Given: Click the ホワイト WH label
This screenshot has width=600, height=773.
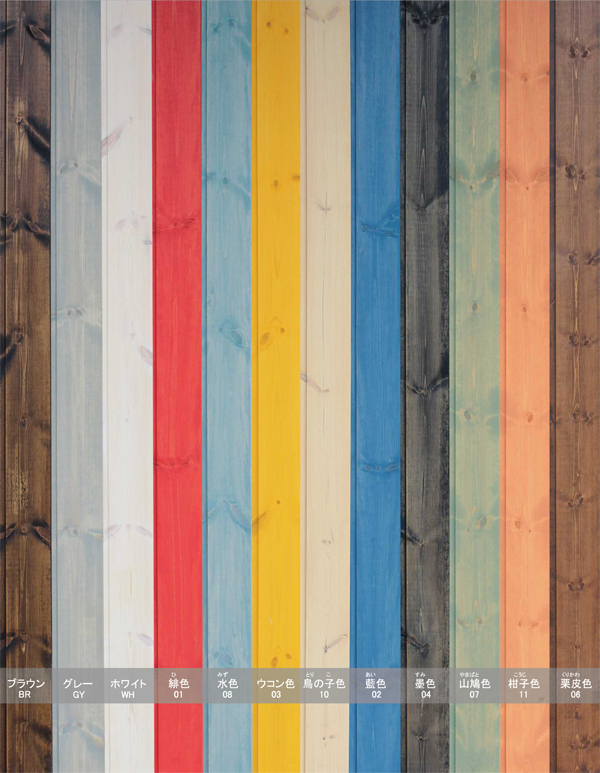Looking at the screenshot, I should point(127,687).
